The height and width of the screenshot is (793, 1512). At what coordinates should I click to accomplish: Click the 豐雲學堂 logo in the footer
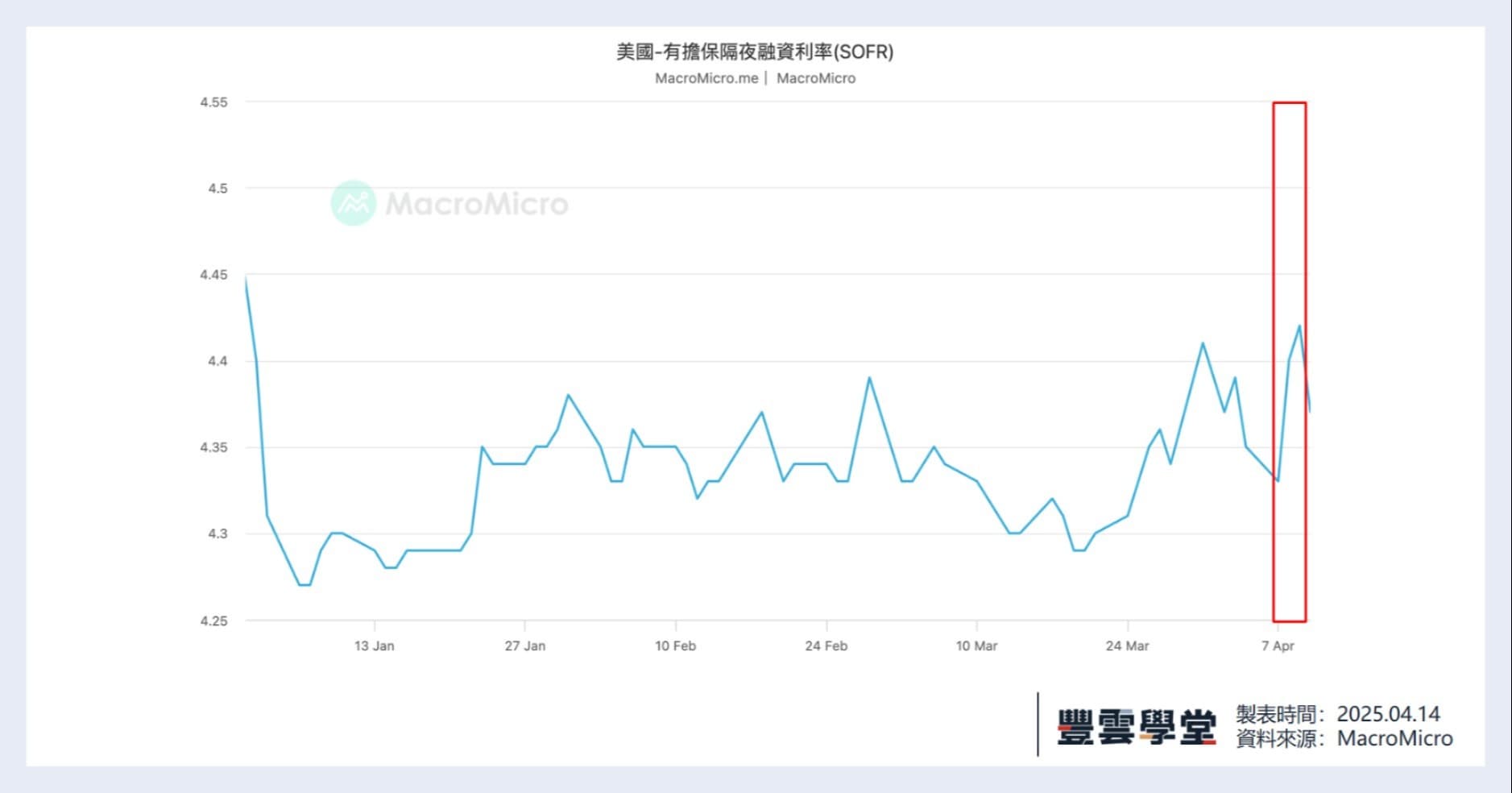coord(1136,726)
